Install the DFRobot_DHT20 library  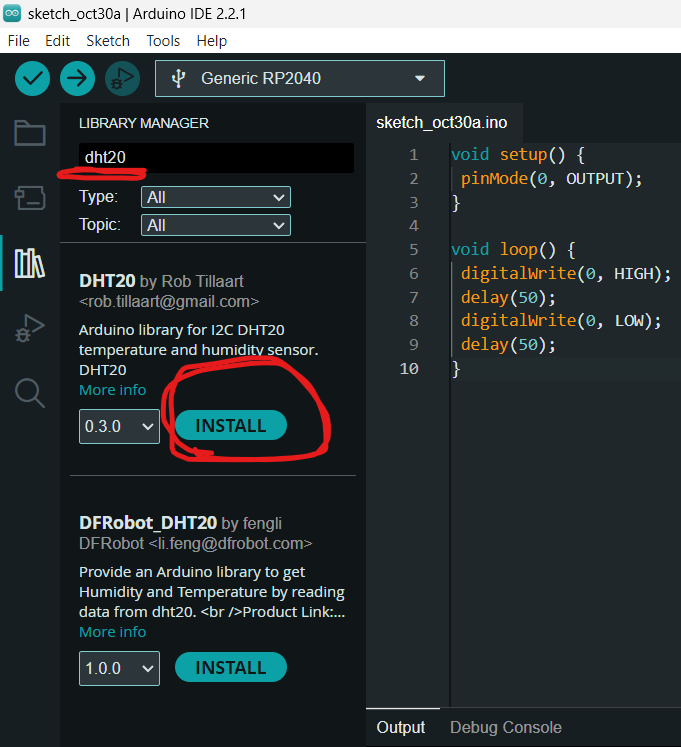click(231, 667)
